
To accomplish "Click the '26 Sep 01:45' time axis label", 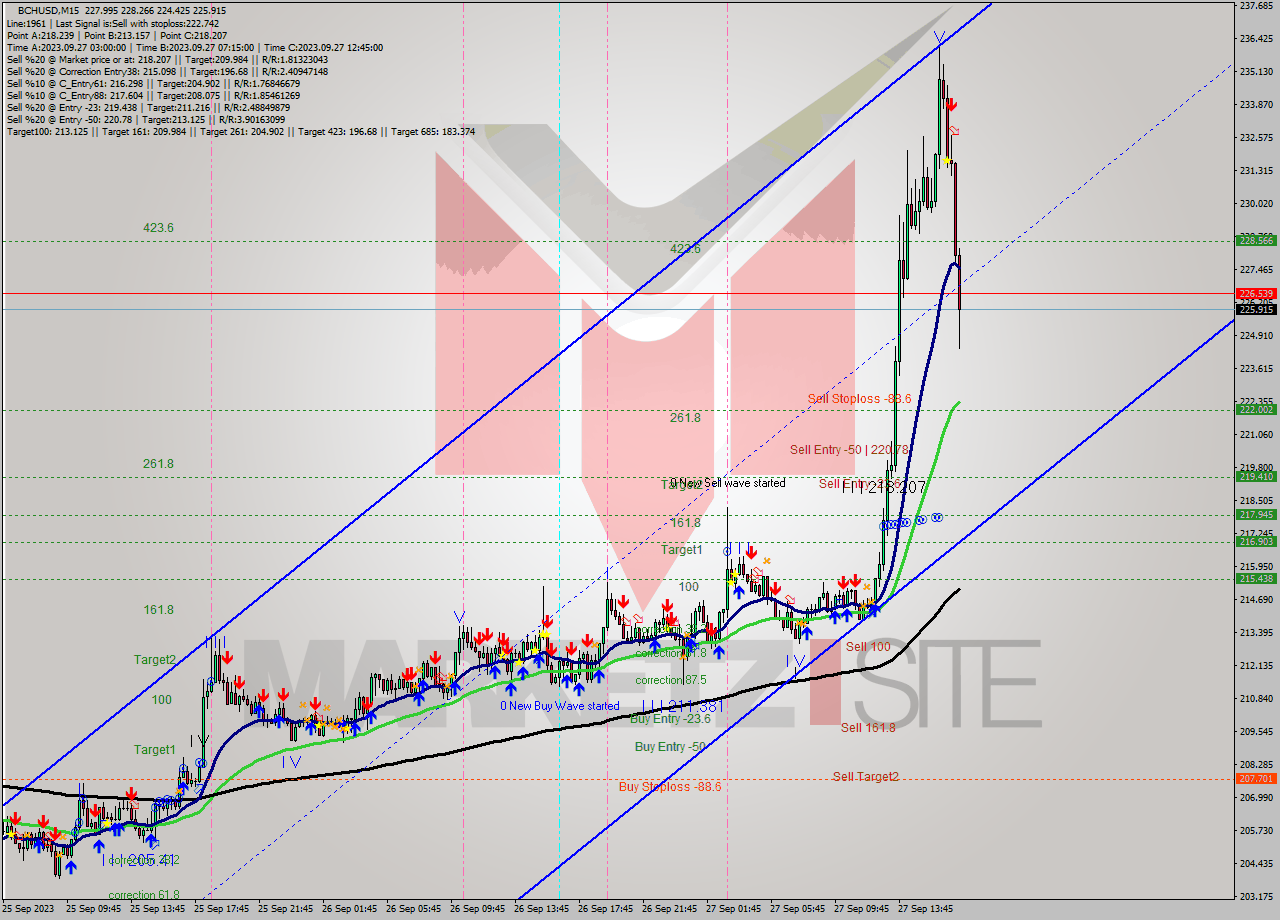I will point(350,910).
